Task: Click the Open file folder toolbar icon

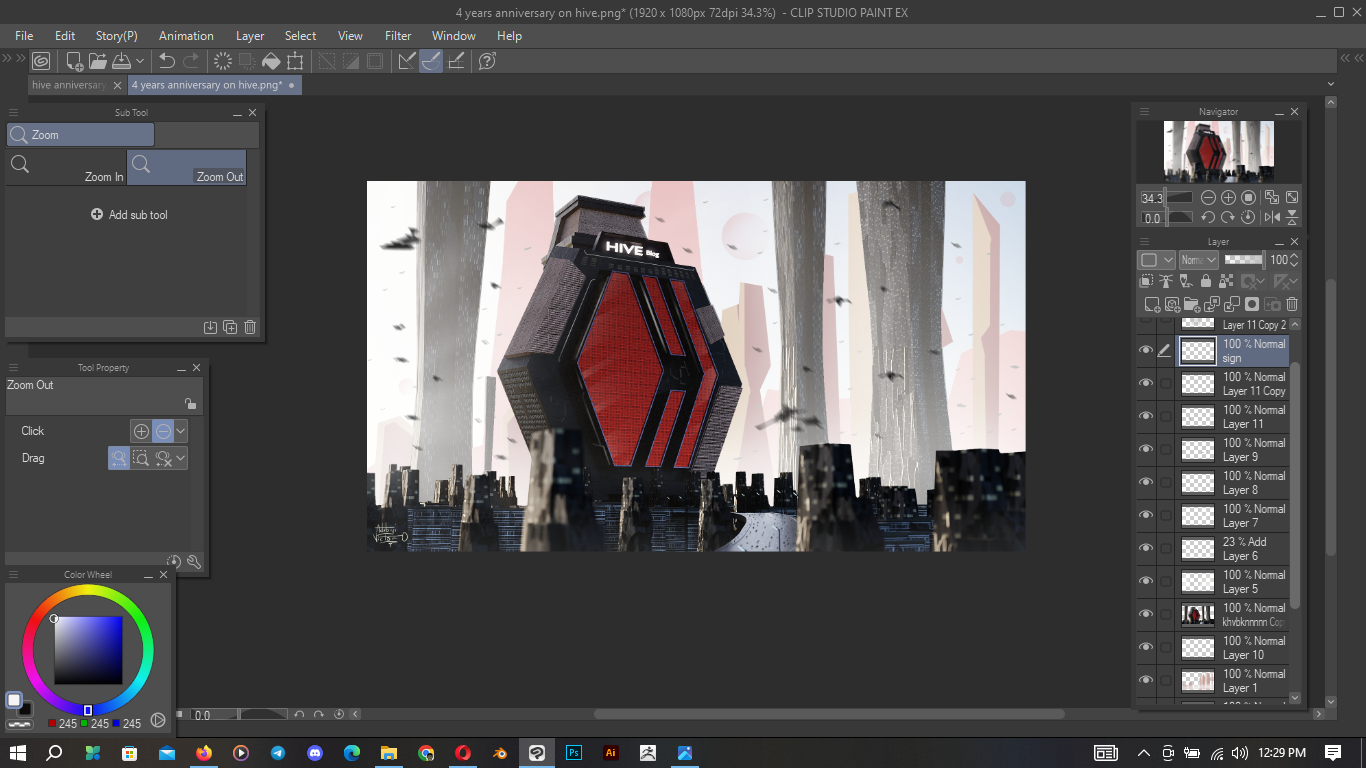Action: (98, 61)
